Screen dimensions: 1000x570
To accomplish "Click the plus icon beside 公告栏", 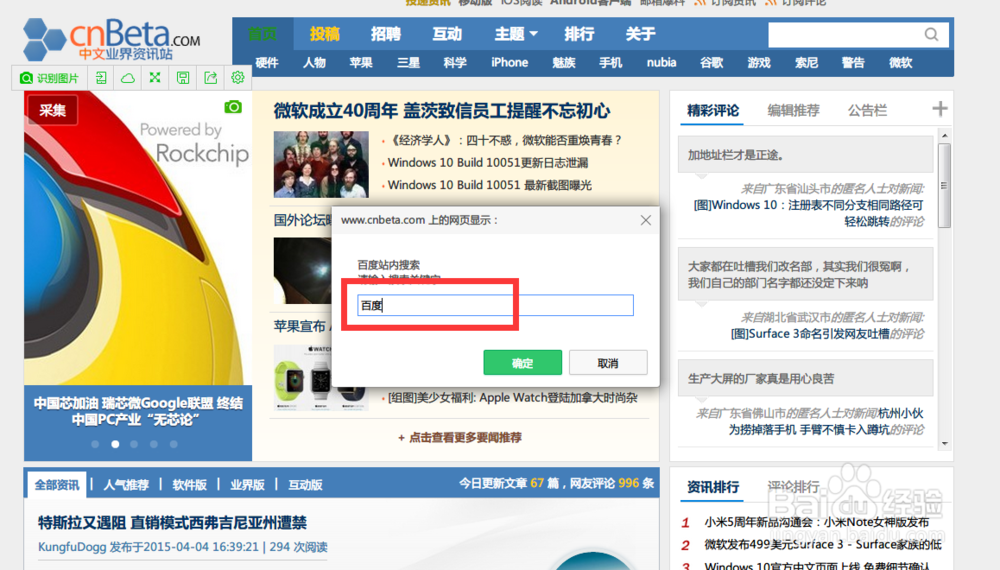I will click(939, 109).
